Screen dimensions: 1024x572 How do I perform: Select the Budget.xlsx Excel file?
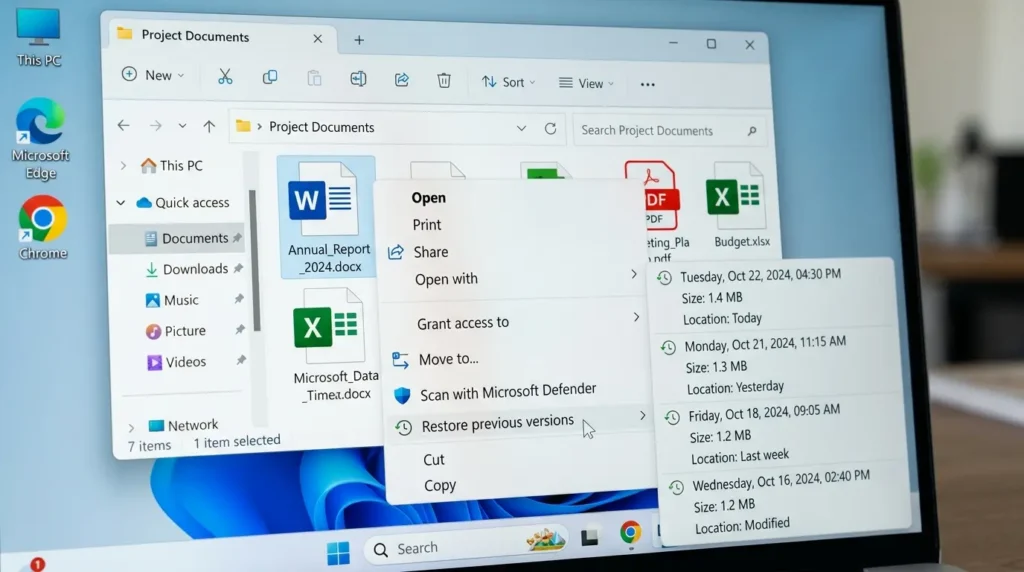(737, 204)
